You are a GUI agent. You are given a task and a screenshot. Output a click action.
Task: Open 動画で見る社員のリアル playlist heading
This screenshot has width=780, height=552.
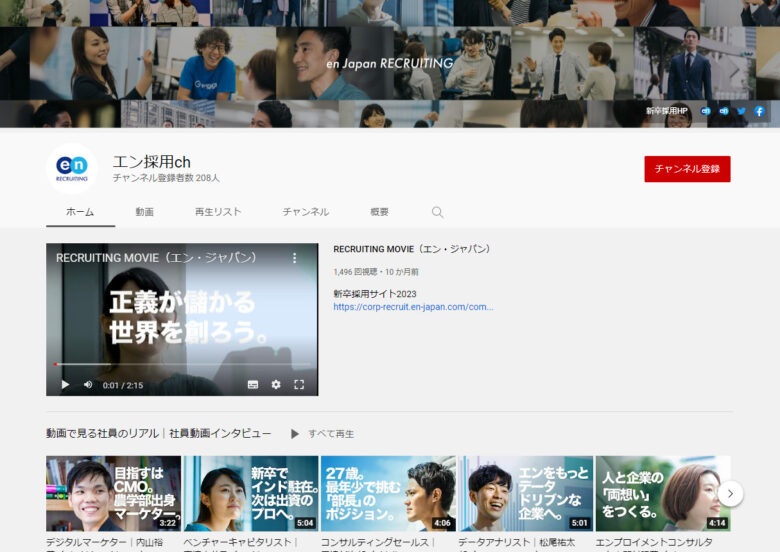click(x=159, y=433)
